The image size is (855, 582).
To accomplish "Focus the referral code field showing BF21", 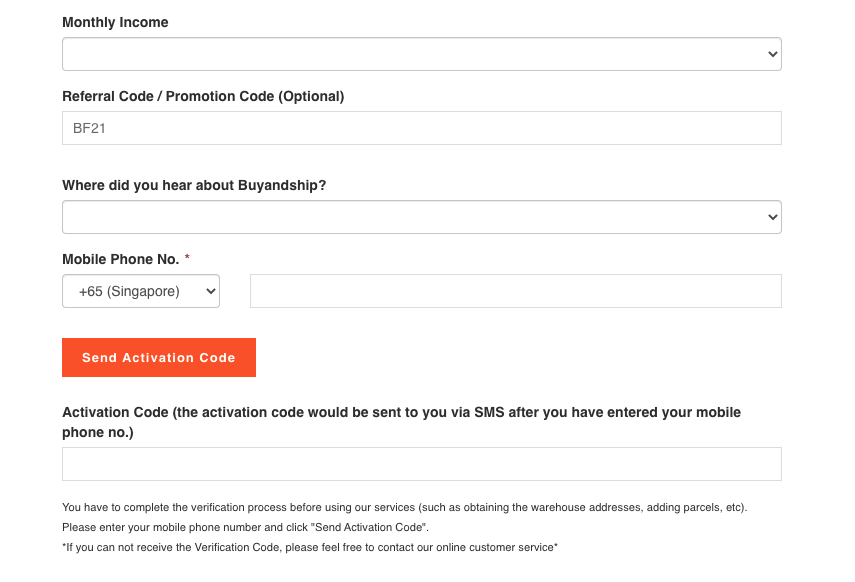I will [422, 128].
